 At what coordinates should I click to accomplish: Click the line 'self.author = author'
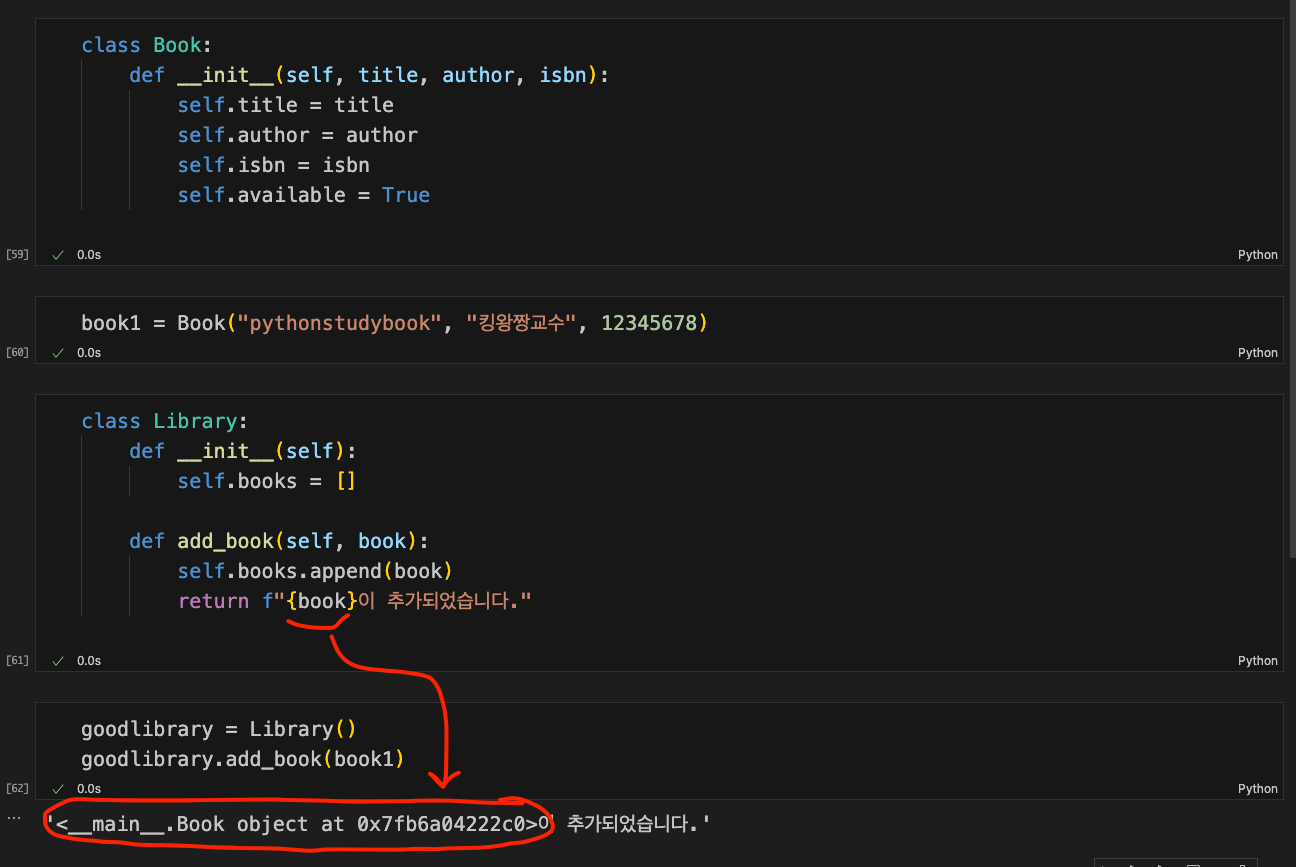pos(298,135)
